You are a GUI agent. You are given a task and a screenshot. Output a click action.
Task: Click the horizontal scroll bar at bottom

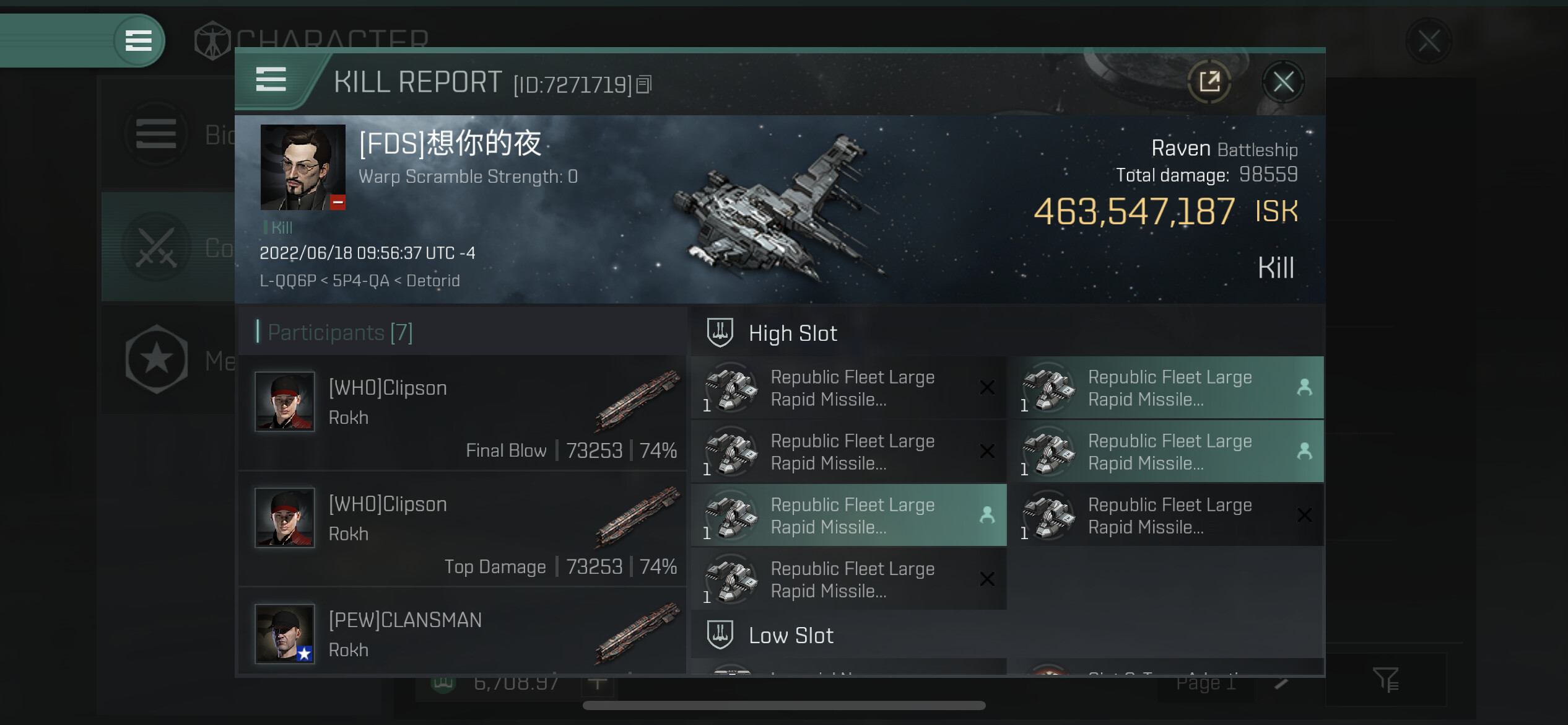pos(784,706)
